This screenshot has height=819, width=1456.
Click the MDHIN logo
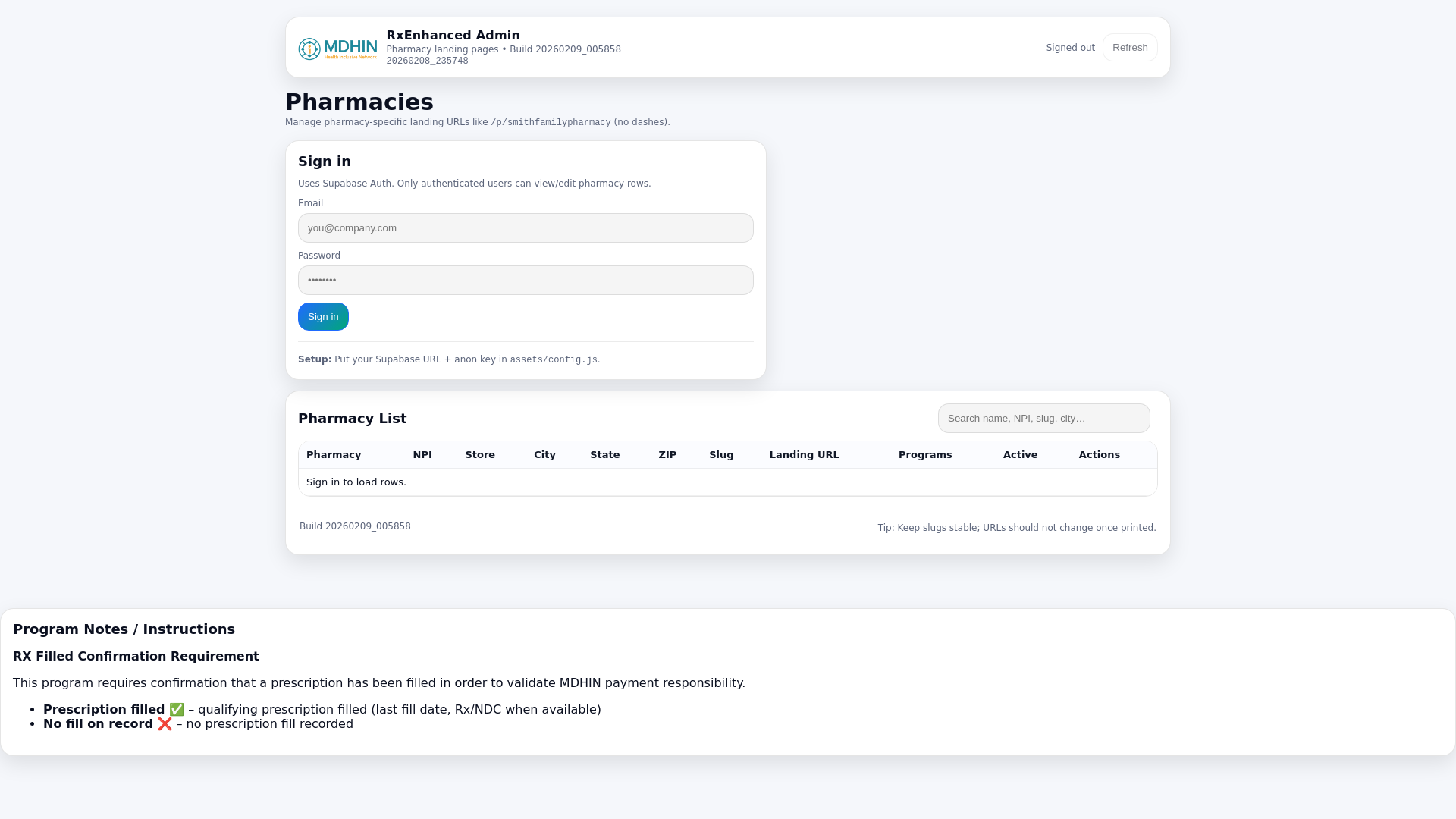click(x=337, y=49)
